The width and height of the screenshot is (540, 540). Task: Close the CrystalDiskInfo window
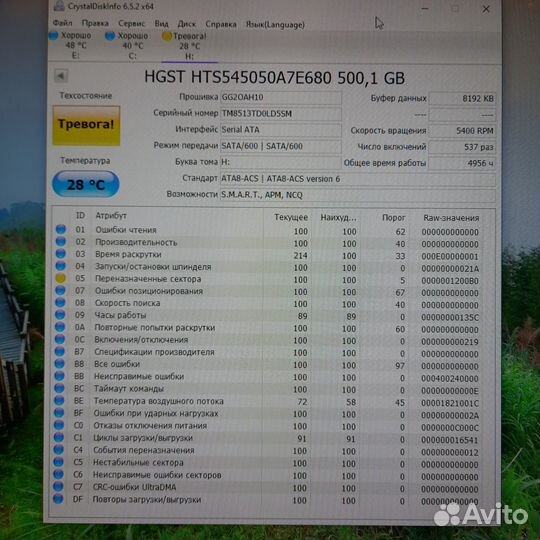[486, 9]
